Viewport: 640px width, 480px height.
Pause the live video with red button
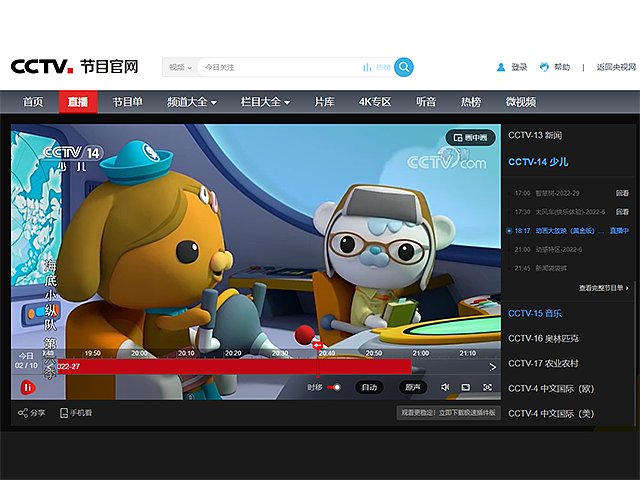28,387
